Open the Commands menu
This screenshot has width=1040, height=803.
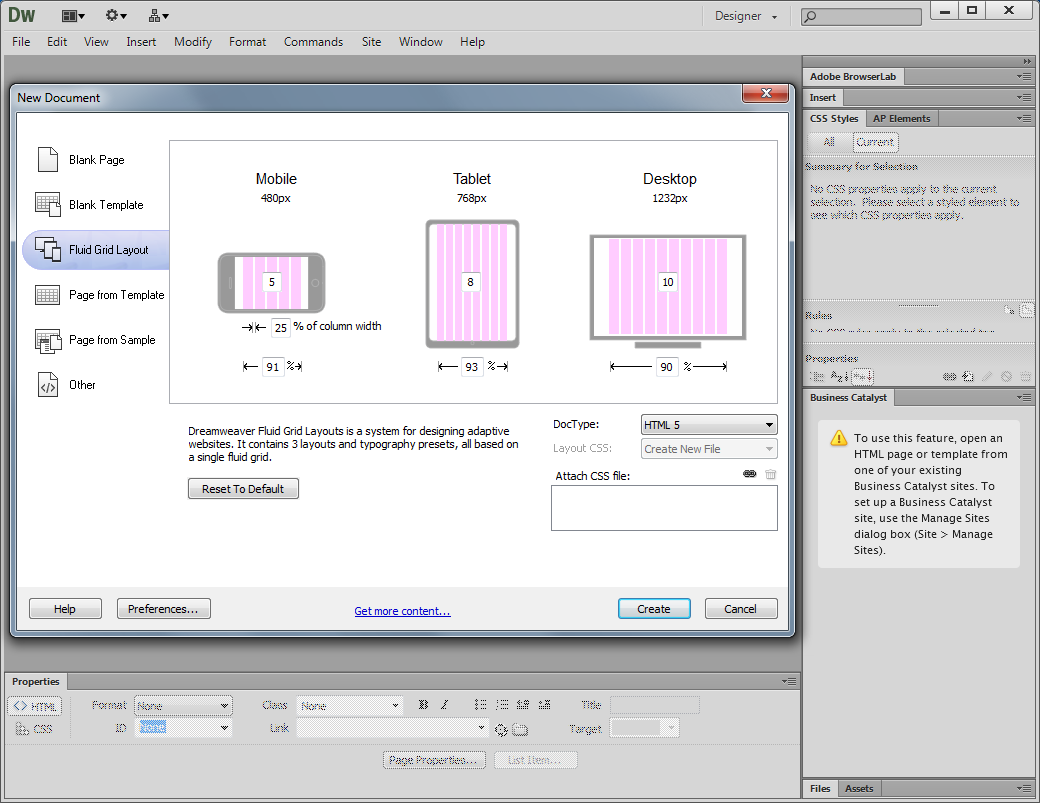313,42
